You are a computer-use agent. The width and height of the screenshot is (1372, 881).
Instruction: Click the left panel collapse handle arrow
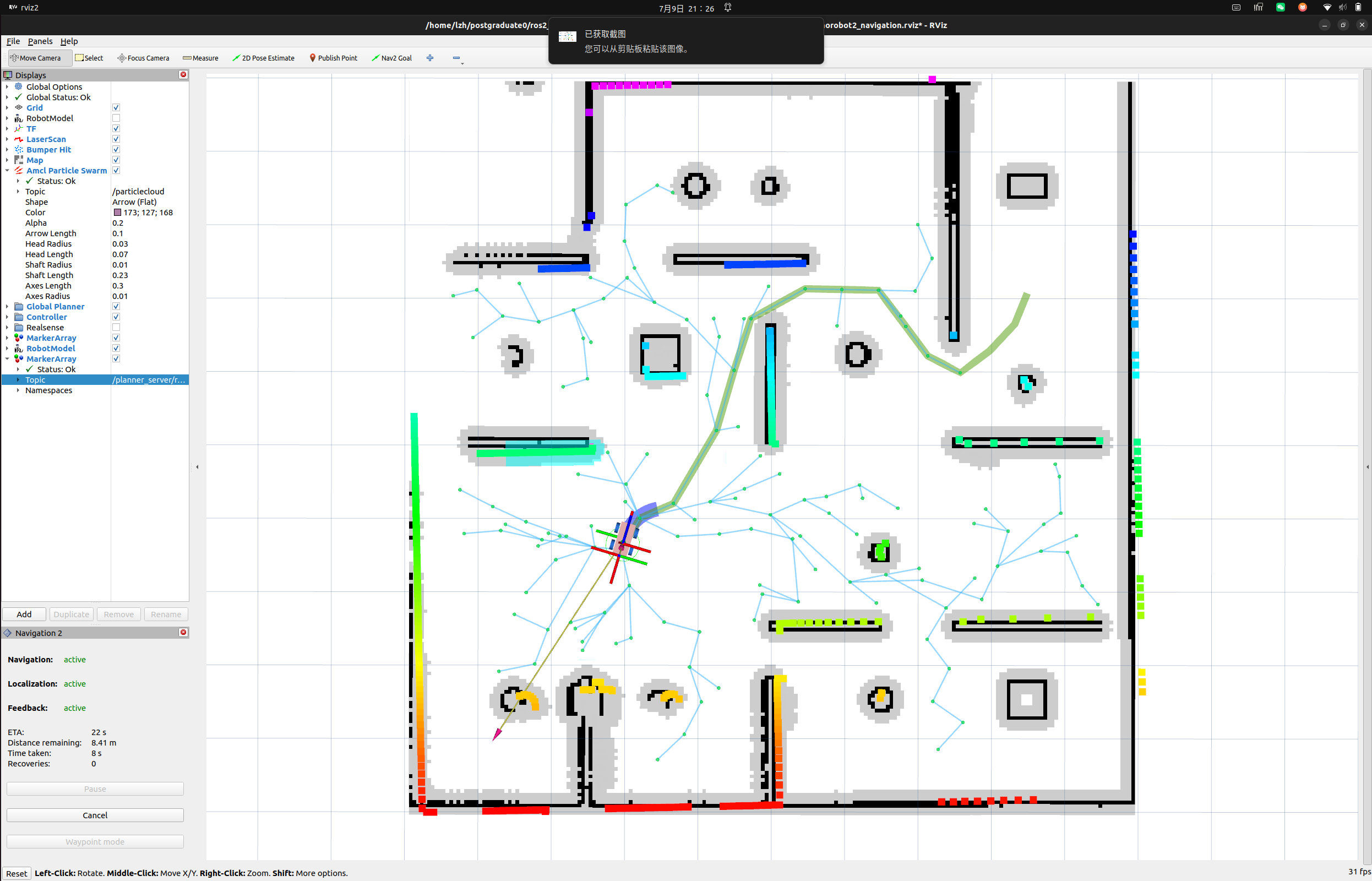197,467
